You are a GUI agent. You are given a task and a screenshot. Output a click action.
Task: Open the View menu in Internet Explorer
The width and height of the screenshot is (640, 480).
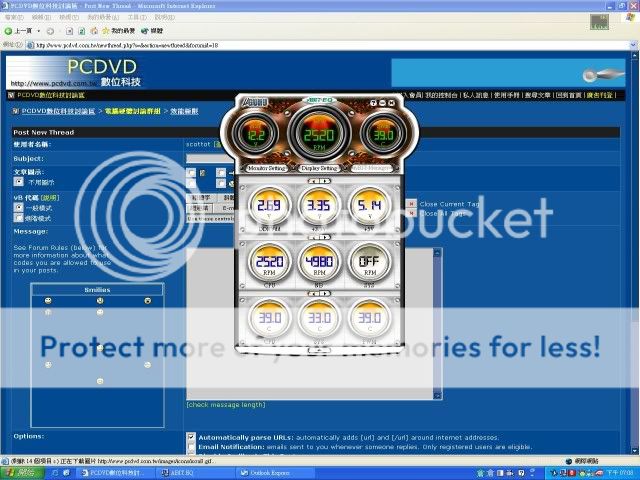(x=69, y=18)
